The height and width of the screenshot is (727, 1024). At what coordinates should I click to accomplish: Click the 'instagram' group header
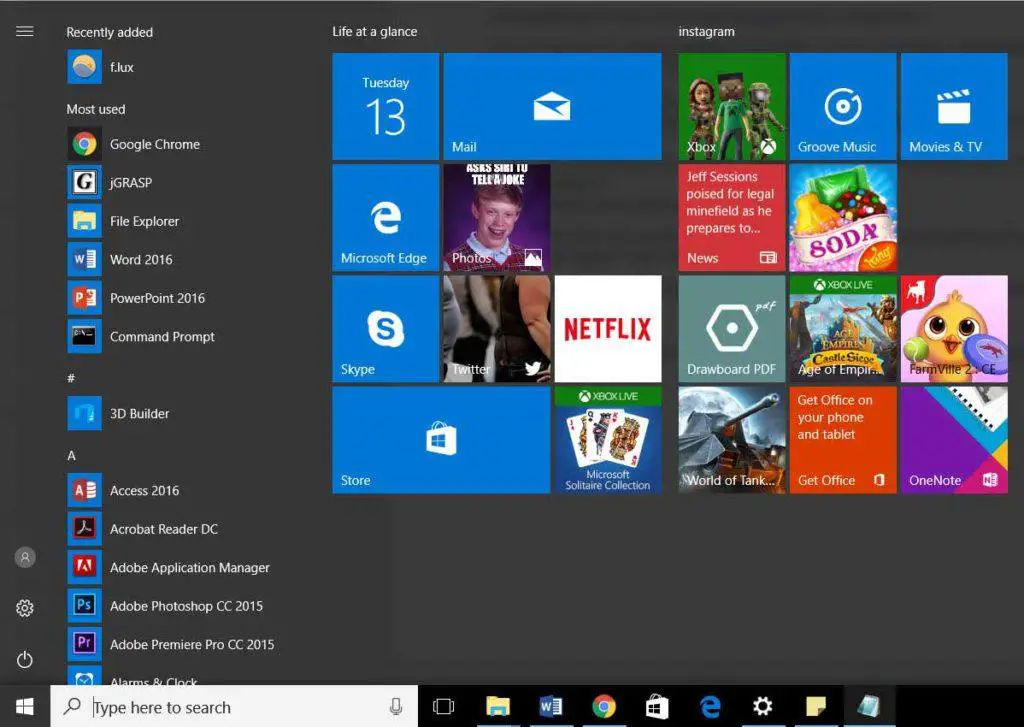pos(707,31)
